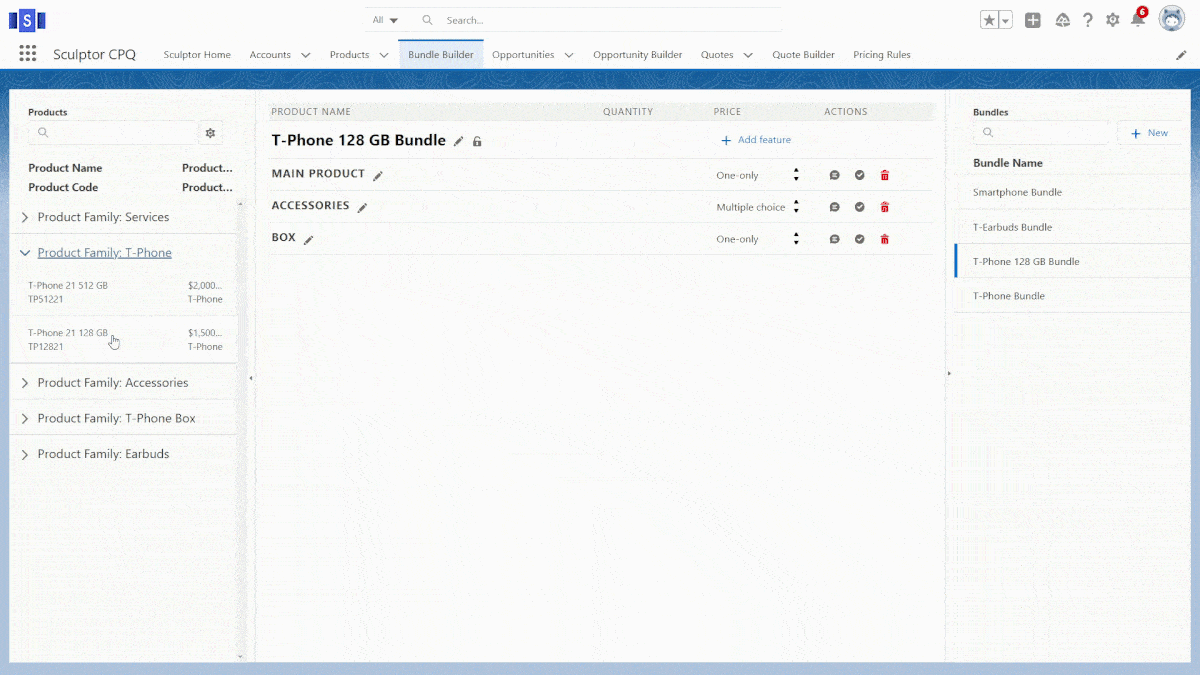Edit navigation bar pencil icon
This screenshot has height=675, width=1200.
pyautogui.click(x=1181, y=55)
